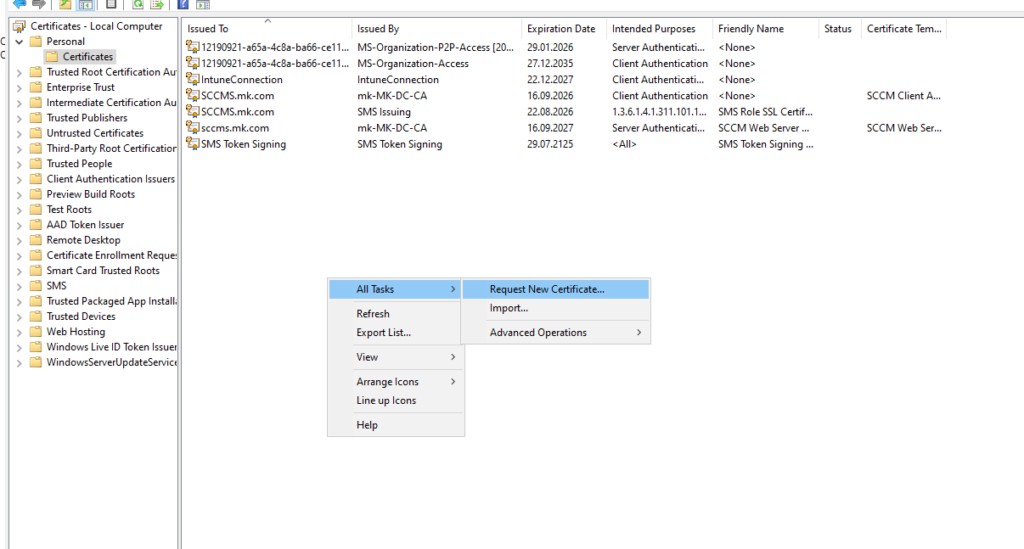Select the Enterprise Trust tree folder
The width and height of the screenshot is (1024, 549).
coord(80,88)
